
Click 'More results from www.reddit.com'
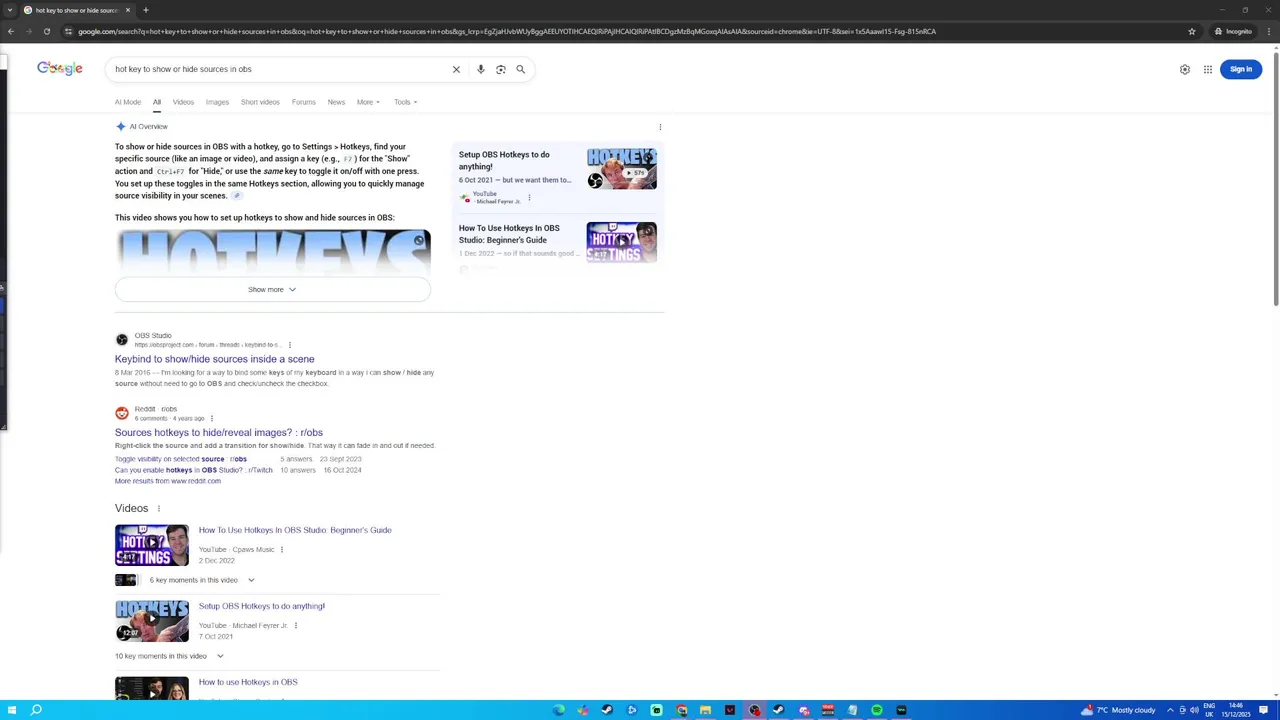pyautogui.click(x=168, y=481)
